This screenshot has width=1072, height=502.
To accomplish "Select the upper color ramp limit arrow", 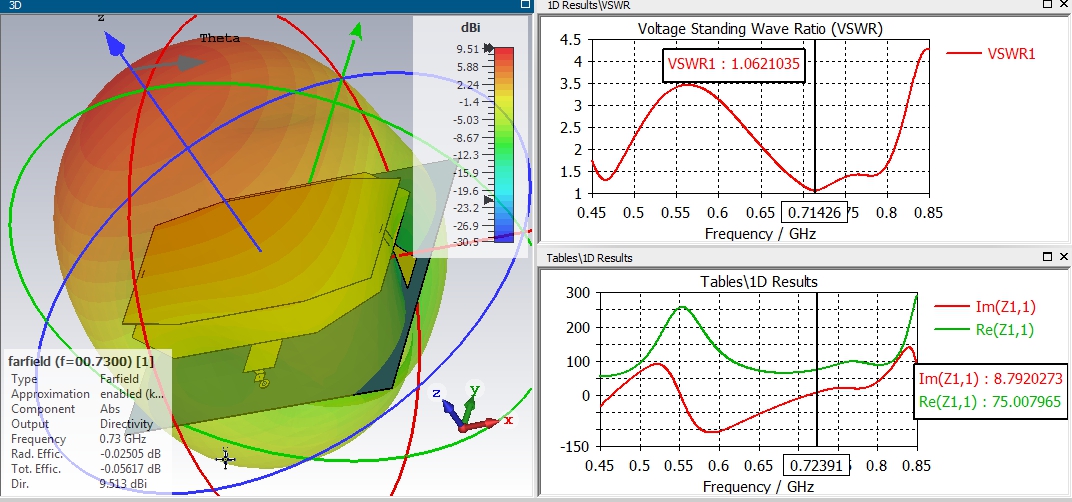I will click(x=488, y=48).
